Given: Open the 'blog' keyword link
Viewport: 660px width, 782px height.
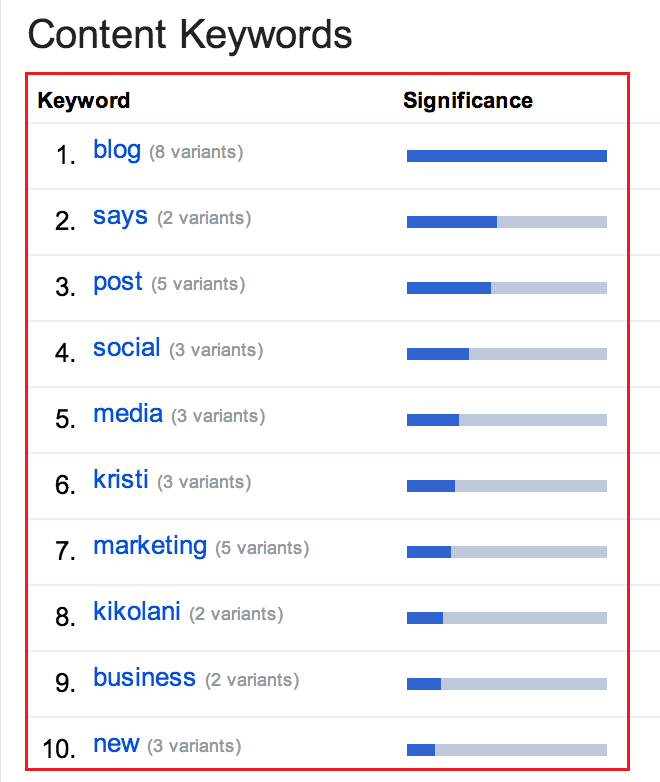Looking at the screenshot, I should [117, 150].
